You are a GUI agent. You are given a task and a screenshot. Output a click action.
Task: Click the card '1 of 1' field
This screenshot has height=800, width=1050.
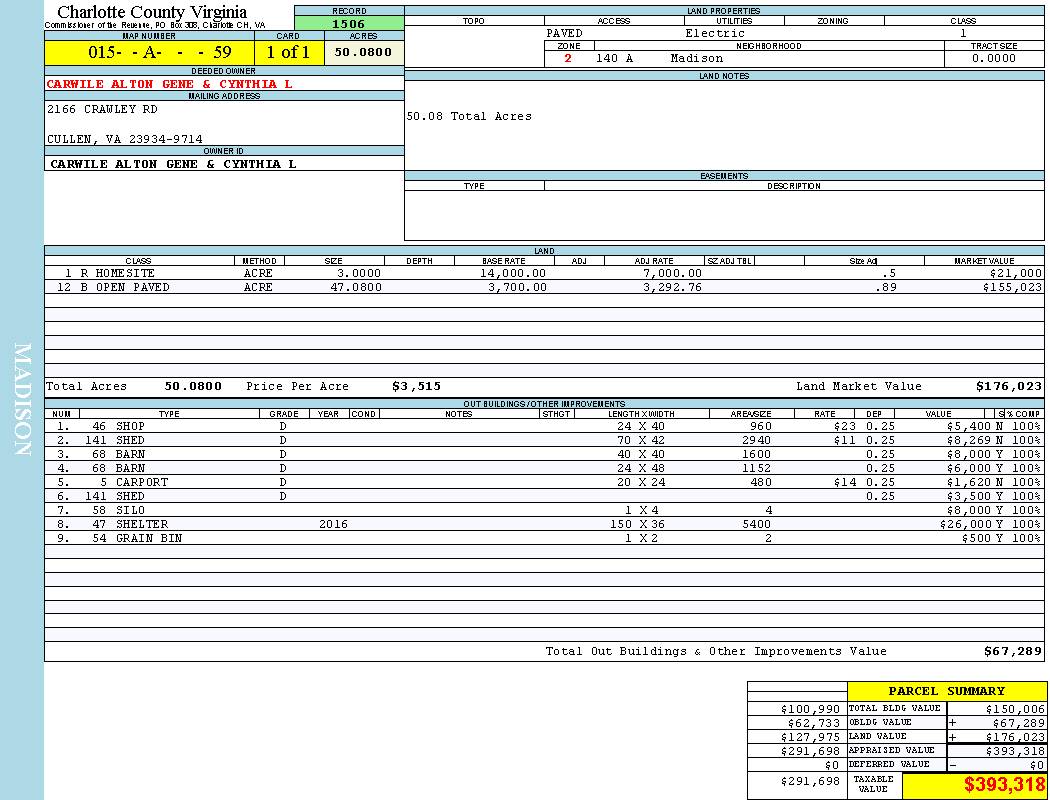pos(288,52)
